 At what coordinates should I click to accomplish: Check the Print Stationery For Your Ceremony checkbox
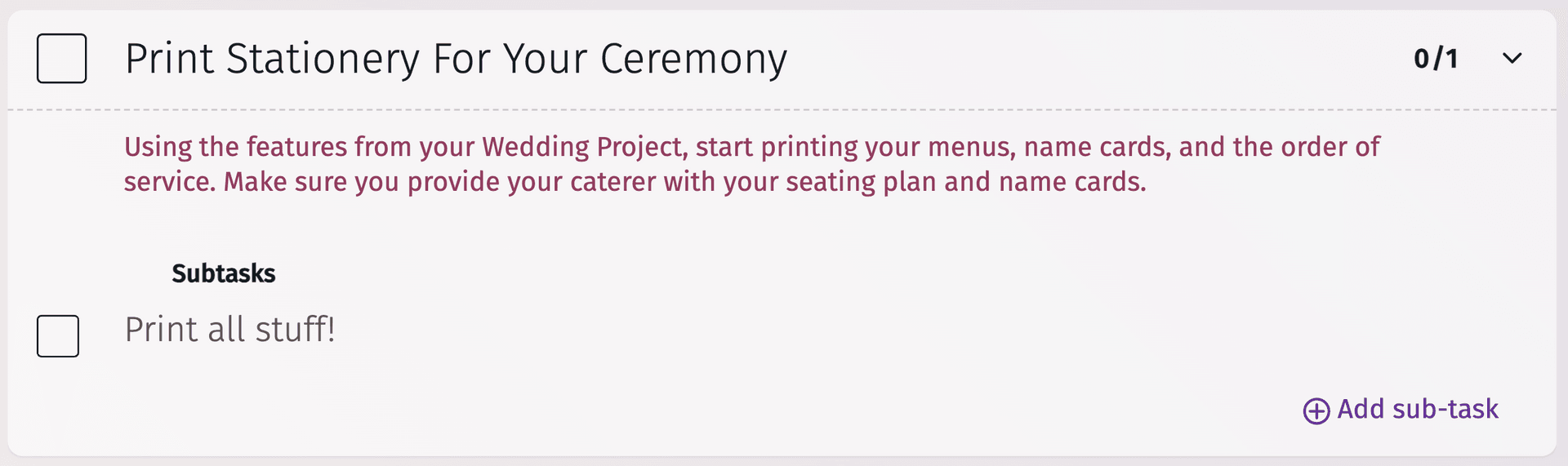(x=62, y=58)
